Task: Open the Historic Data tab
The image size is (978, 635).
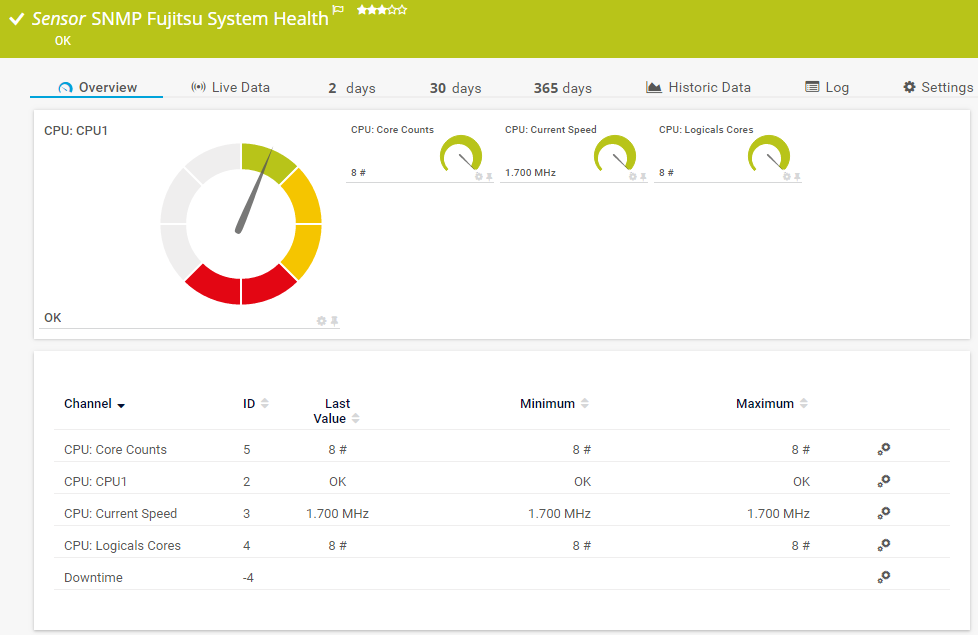Action: tap(698, 88)
